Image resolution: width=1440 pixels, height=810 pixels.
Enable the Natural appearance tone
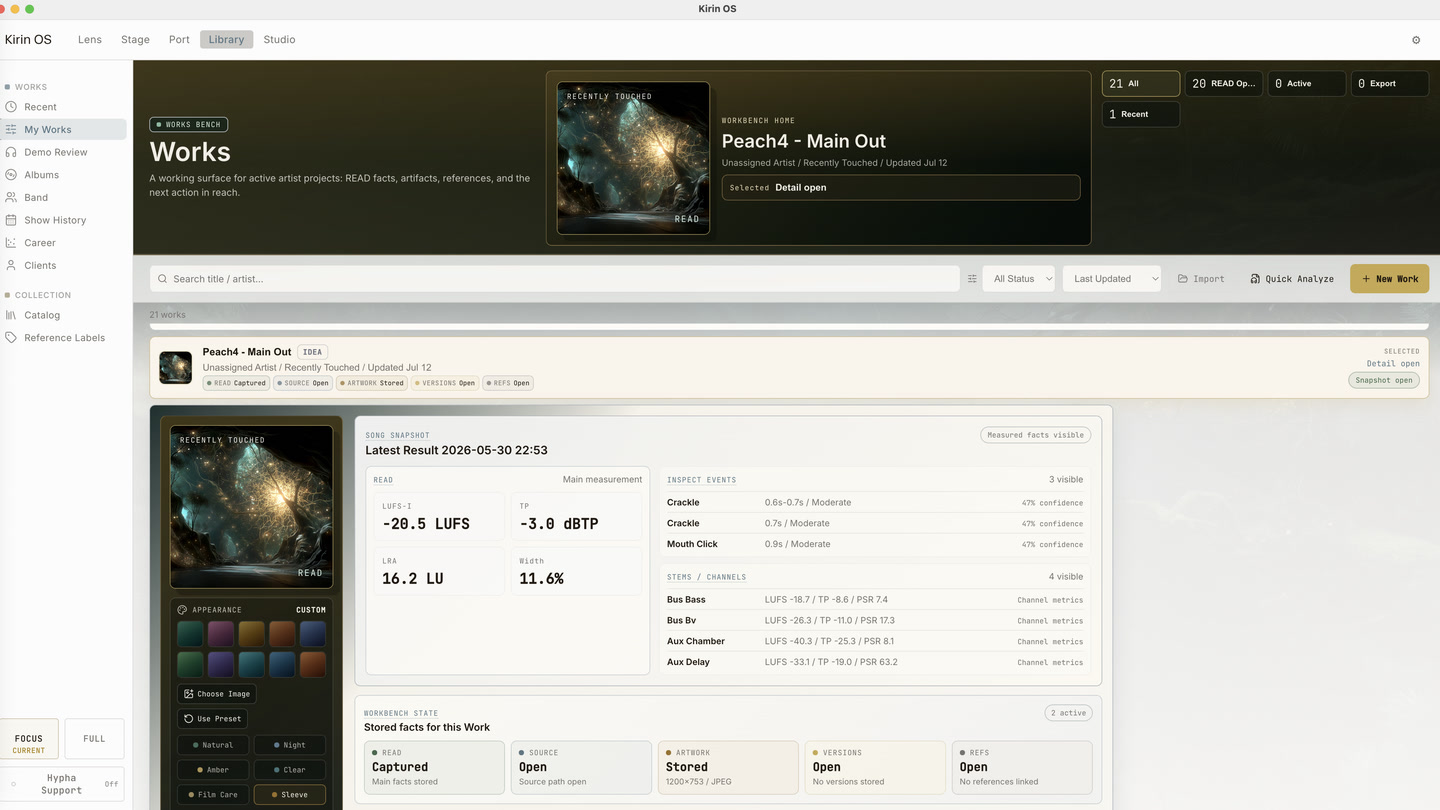[212, 745]
